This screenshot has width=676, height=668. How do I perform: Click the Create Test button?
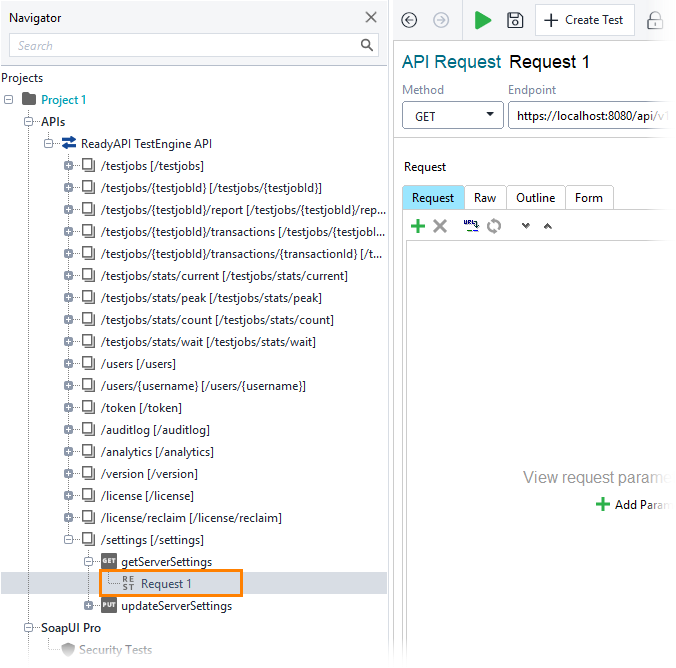[584, 20]
